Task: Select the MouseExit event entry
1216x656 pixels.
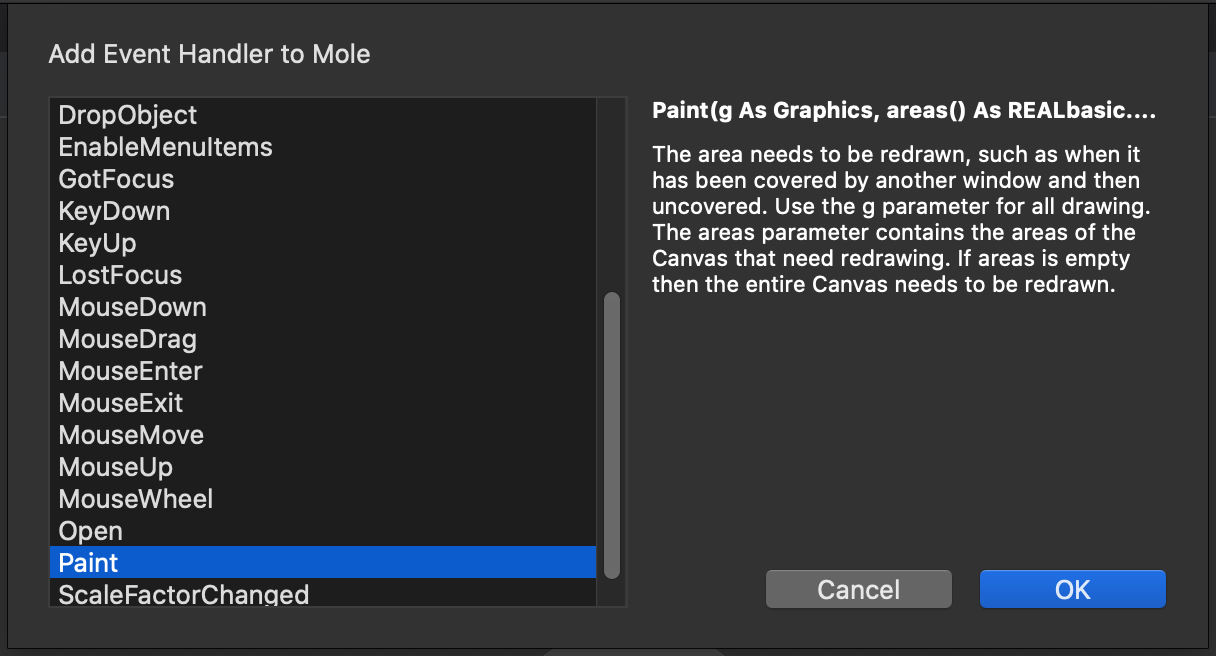Action: 323,403
